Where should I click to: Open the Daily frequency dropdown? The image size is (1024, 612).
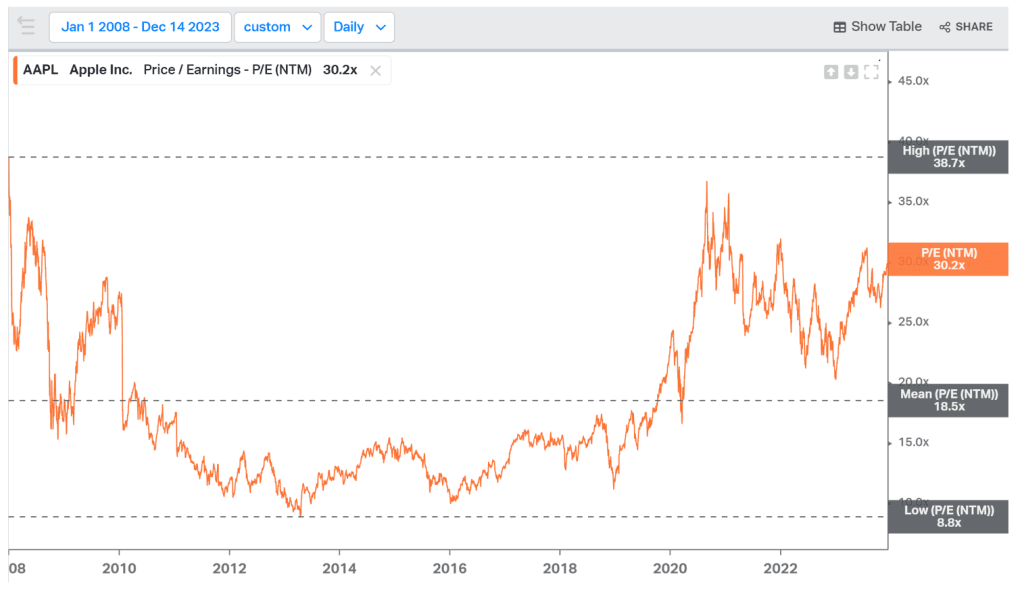(x=359, y=27)
